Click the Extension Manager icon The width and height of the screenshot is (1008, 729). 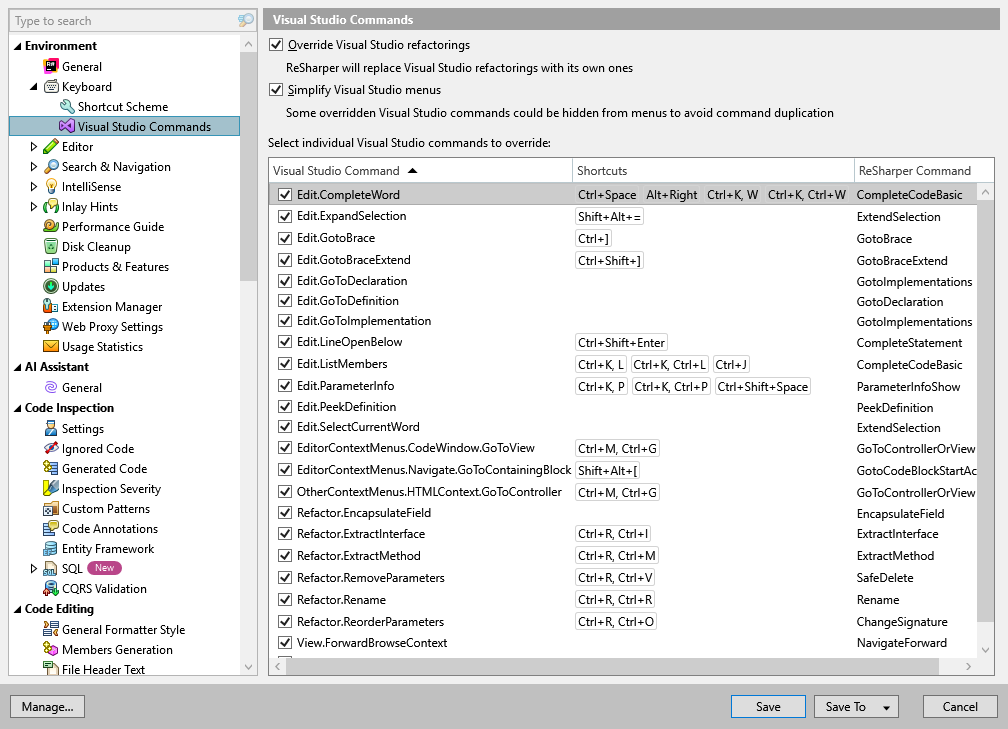pos(49,306)
